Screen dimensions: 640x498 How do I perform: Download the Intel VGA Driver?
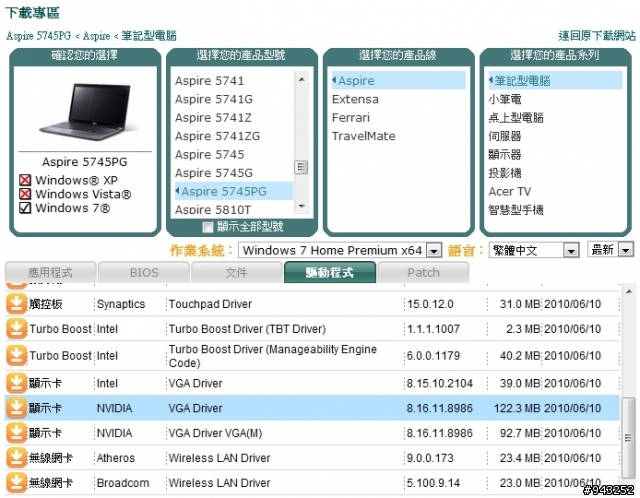coord(16,383)
